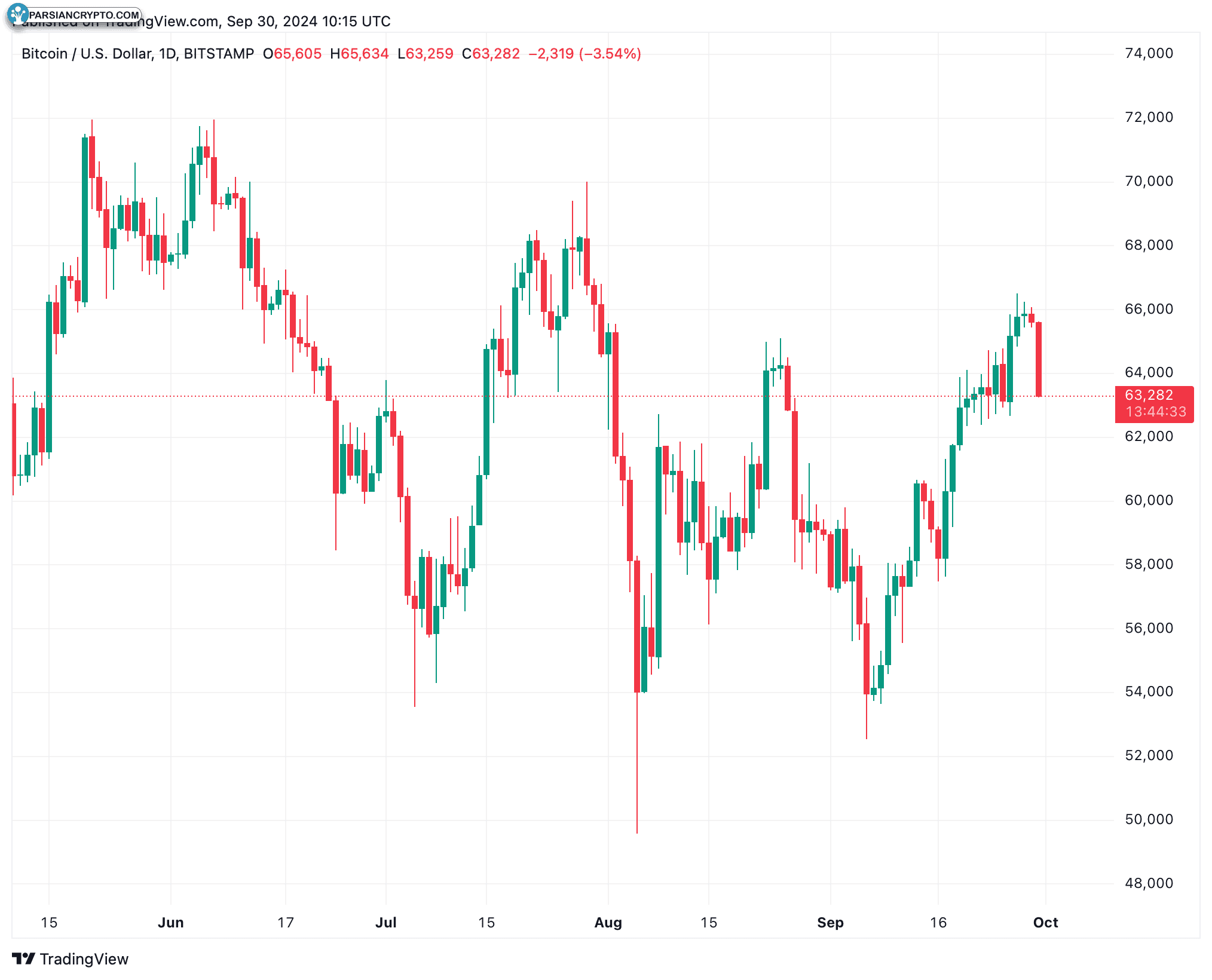Click the countdown timer 13:44:33

point(1156,412)
